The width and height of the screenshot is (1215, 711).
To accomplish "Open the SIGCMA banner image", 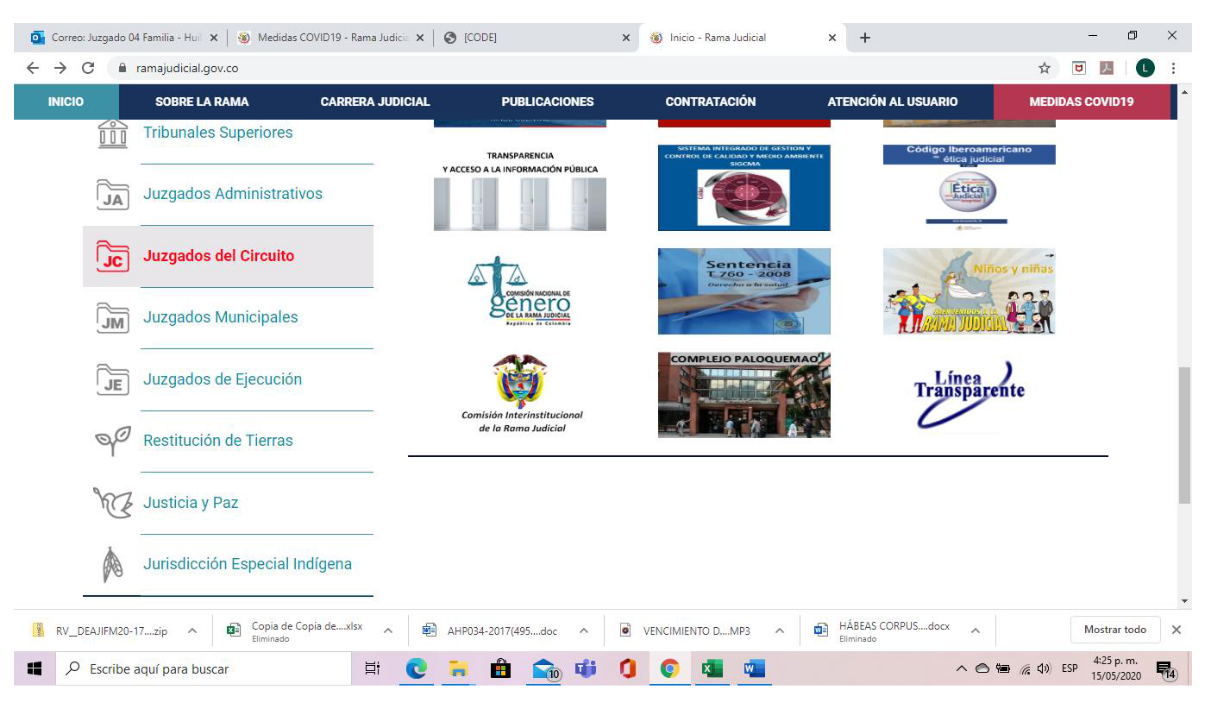I will (744, 188).
